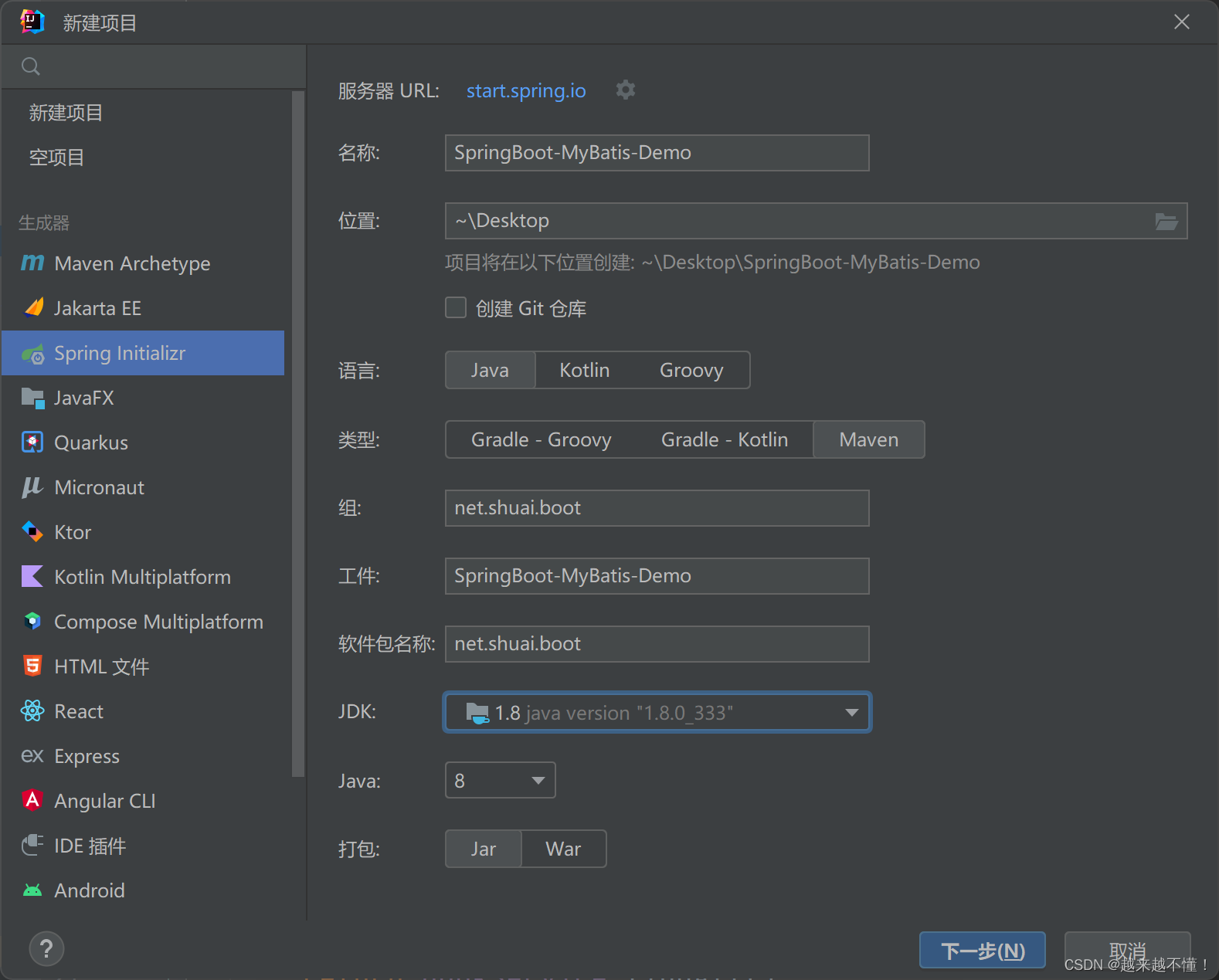Open help with question mark button
The width and height of the screenshot is (1219, 980).
[x=46, y=948]
